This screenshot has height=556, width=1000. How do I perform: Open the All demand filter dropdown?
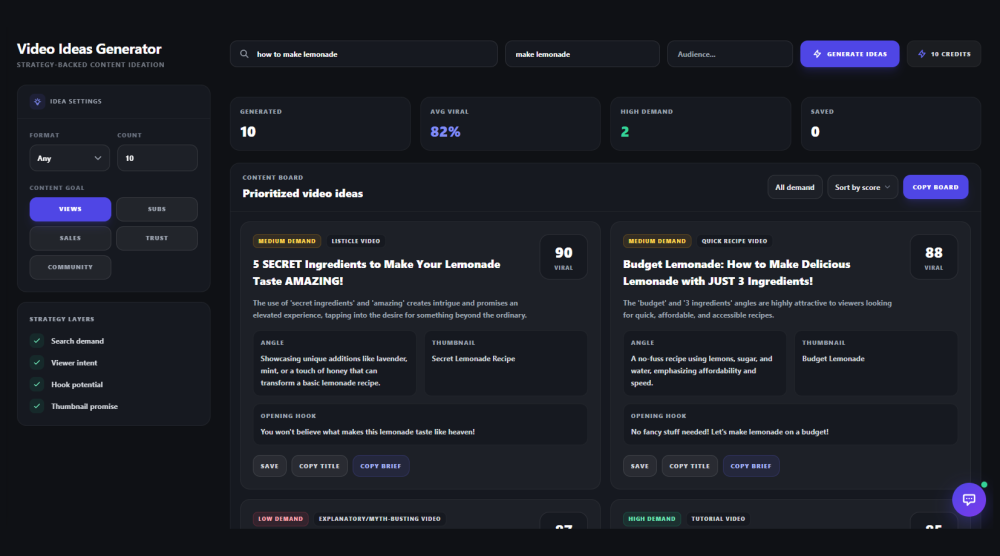(x=795, y=187)
